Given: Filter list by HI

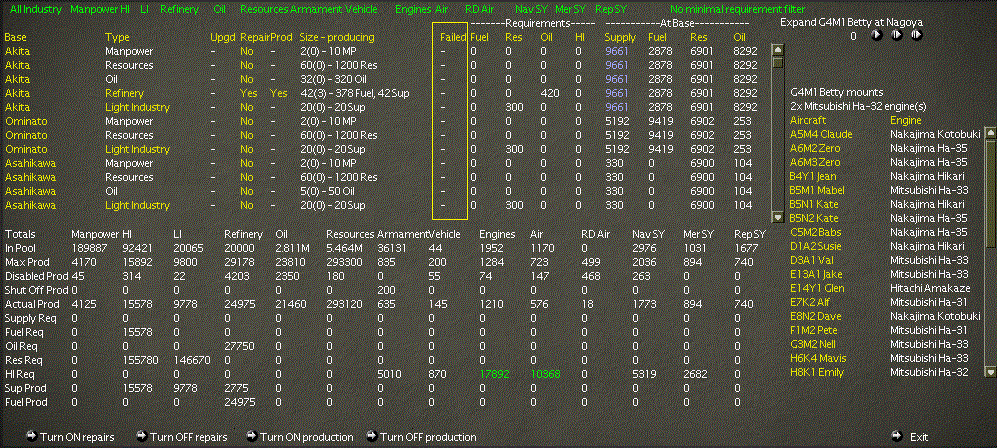Looking at the screenshot, I should (x=125, y=10).
